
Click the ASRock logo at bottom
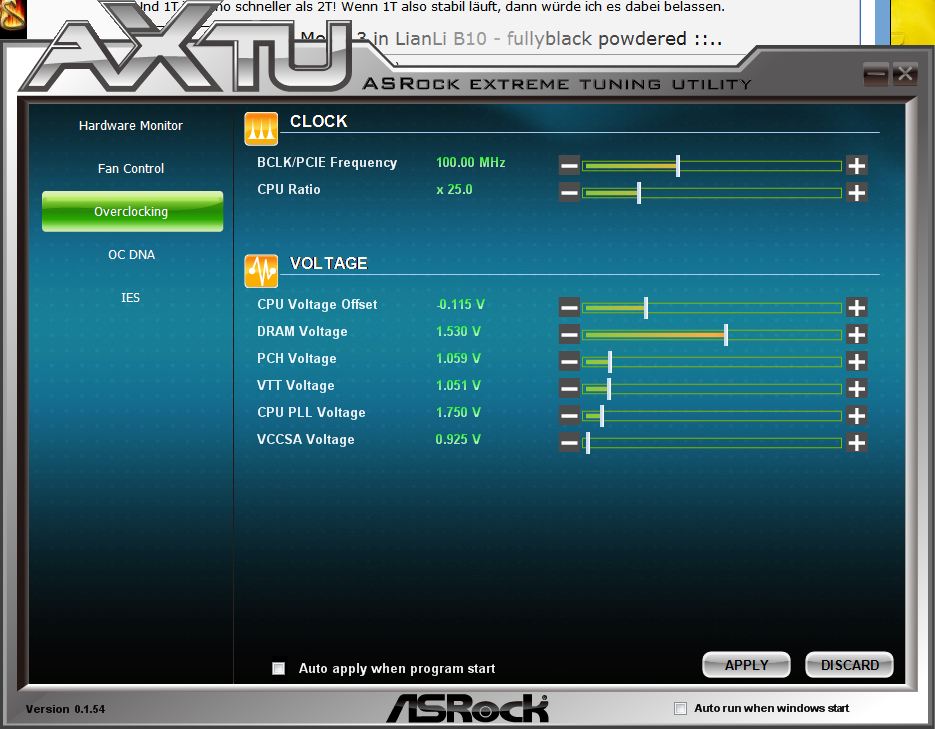[x=468, y=708]
